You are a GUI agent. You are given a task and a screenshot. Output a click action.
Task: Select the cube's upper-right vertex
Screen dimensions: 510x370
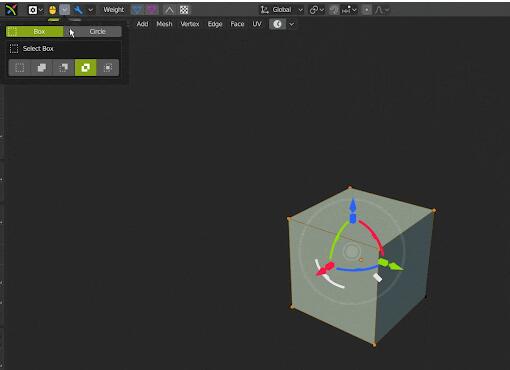pos(434,210)
